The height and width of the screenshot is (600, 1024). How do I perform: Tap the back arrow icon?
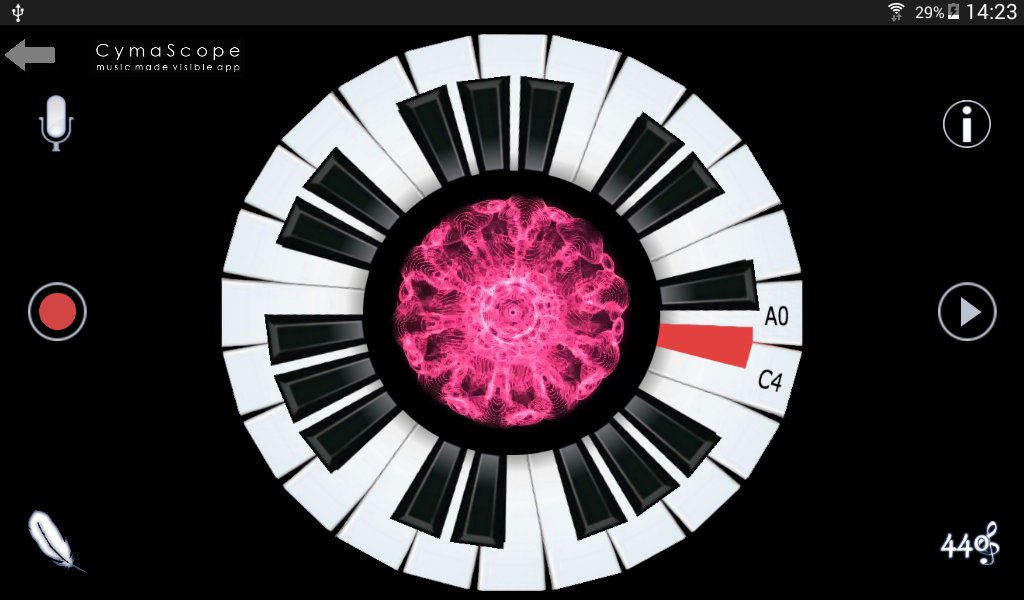pos(30,54)
